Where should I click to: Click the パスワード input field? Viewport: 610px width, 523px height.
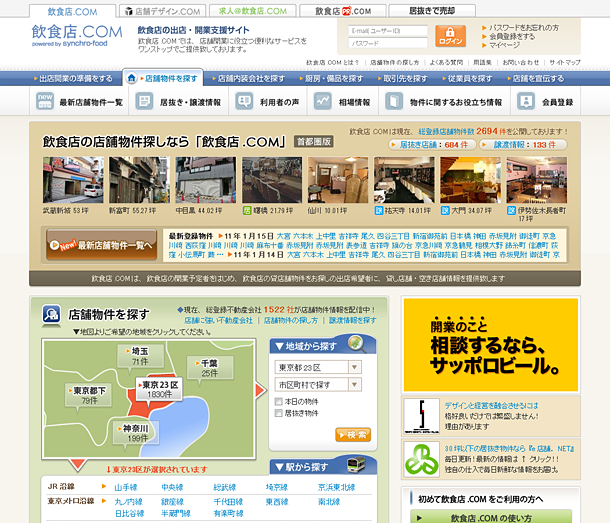click(x=388, y=43)
